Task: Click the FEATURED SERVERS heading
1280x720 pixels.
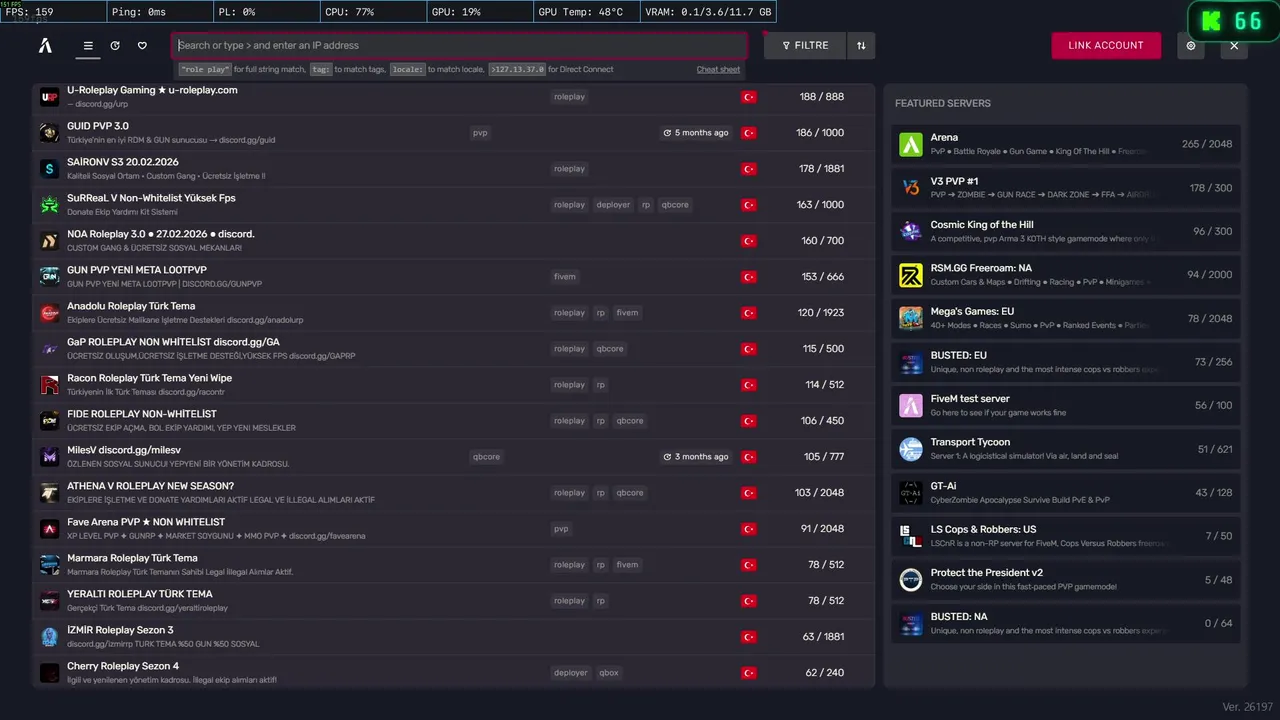Action: 943,103
